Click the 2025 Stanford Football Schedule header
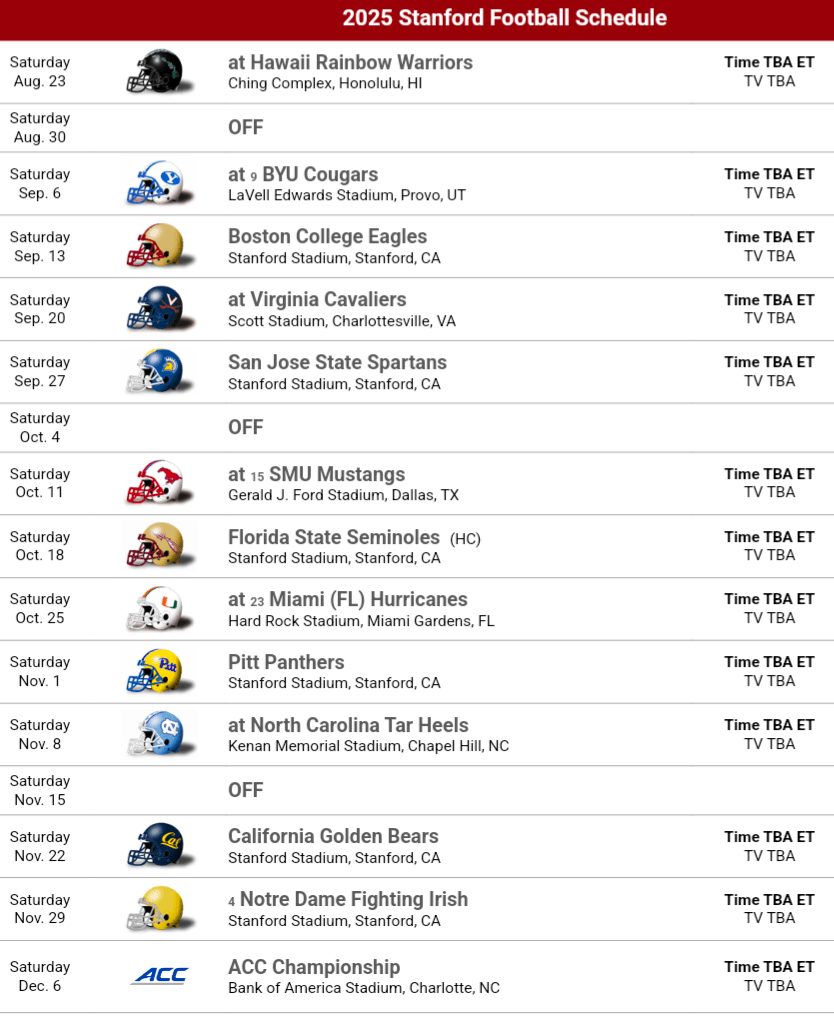This screenshot has height=1017, width=834. [504, 18]
